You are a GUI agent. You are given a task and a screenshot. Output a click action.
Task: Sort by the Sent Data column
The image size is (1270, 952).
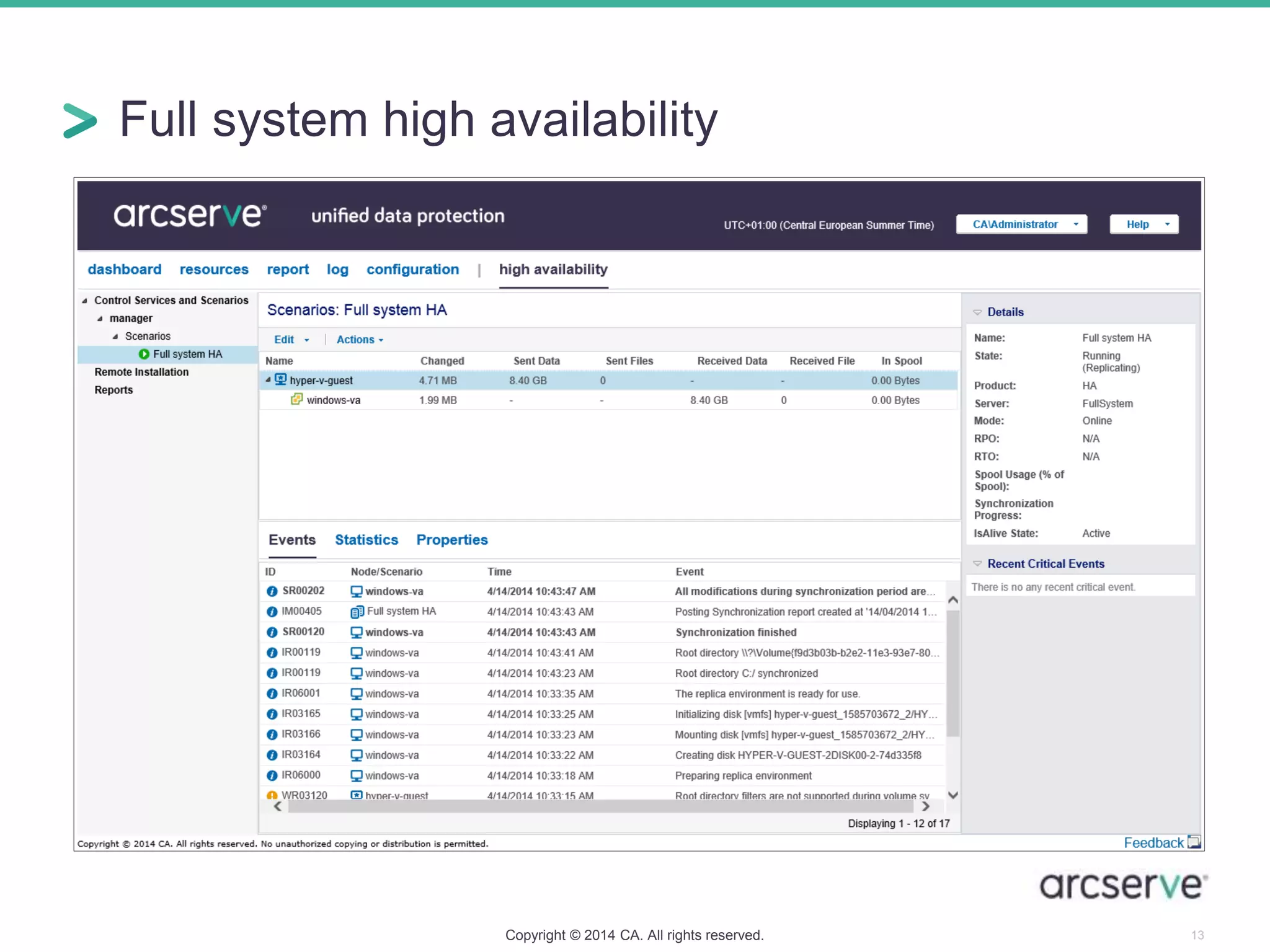tap(536, 361)
